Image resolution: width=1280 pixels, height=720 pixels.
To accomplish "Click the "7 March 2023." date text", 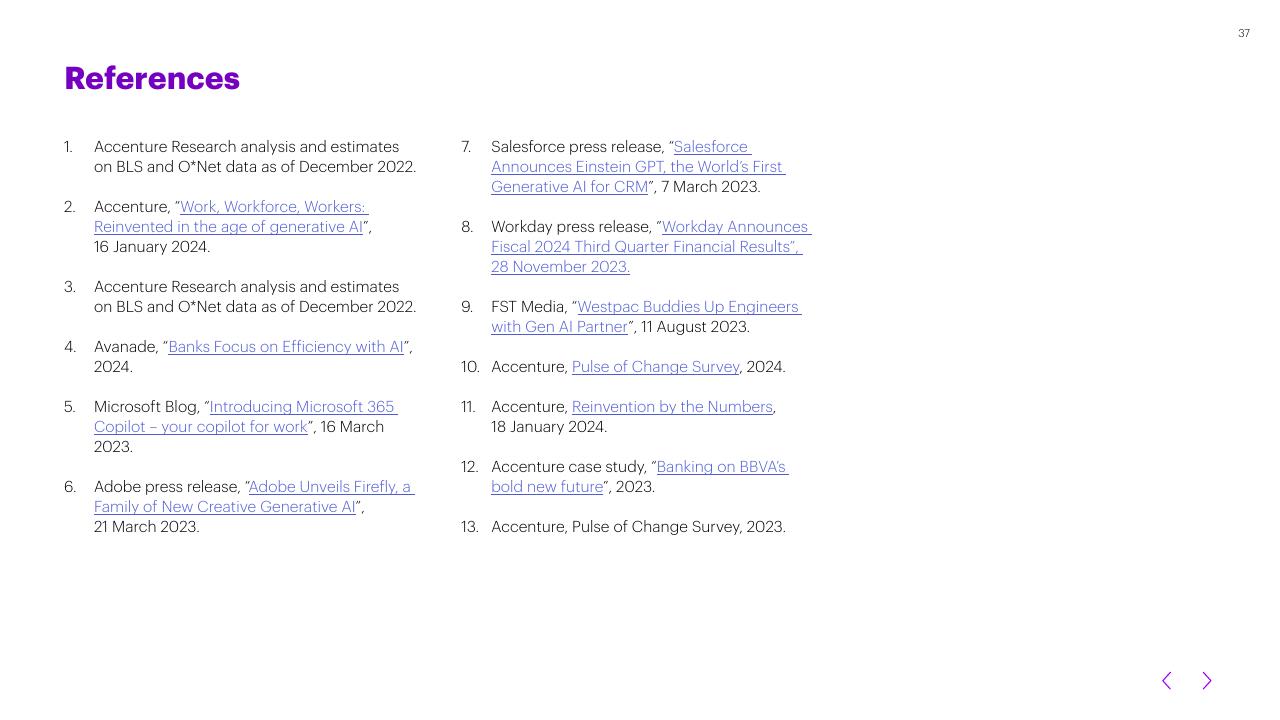I will coord(711,187).
